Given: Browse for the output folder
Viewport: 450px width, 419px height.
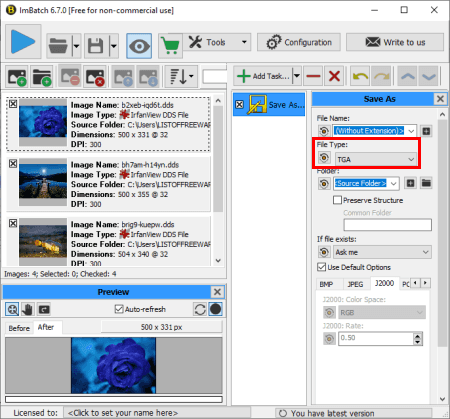Looking at the screenshot, I should click(x=426, y=183).
